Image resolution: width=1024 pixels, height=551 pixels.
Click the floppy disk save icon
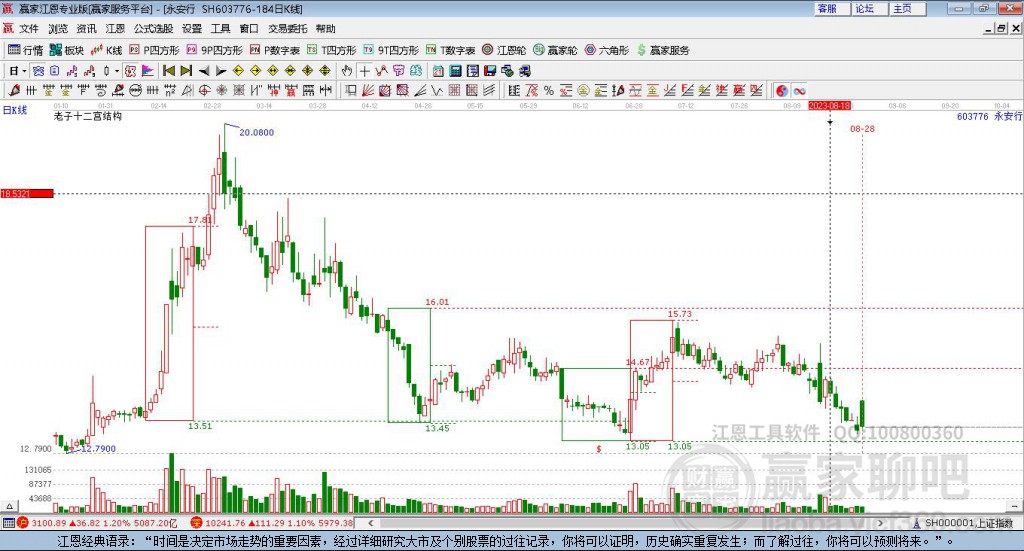(490, 71)
